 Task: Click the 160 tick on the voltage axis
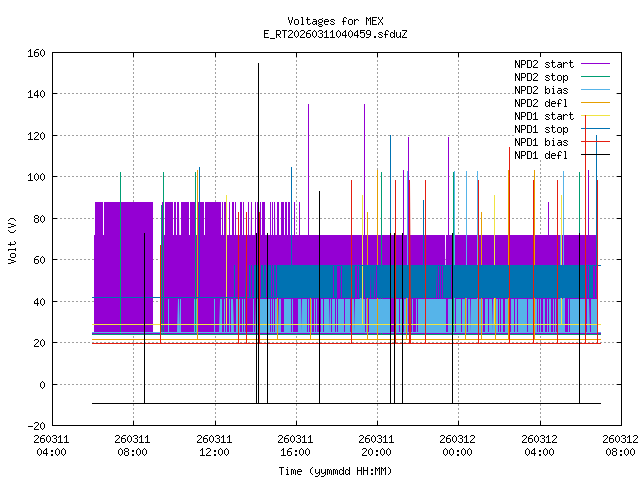tap(34, 52)
